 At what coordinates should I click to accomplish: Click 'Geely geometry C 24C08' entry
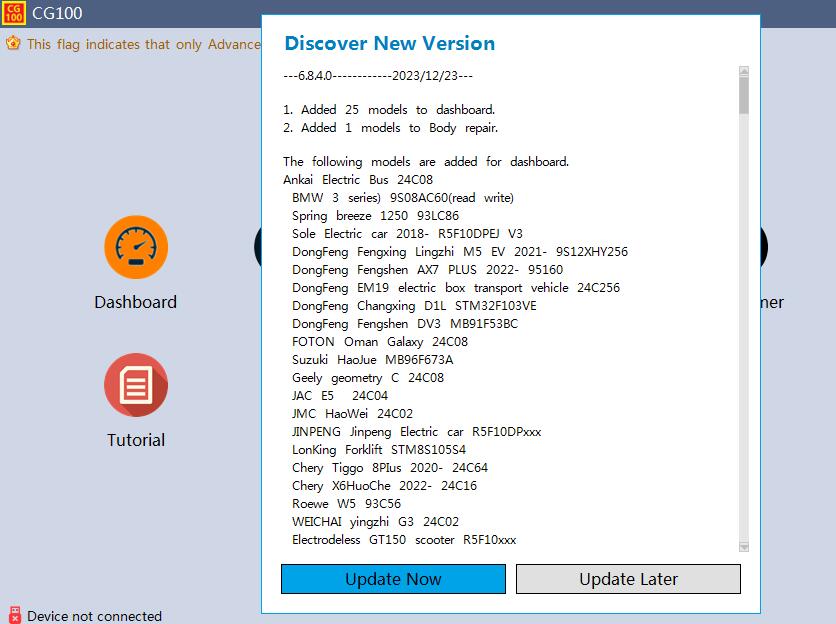pos(368,378)
